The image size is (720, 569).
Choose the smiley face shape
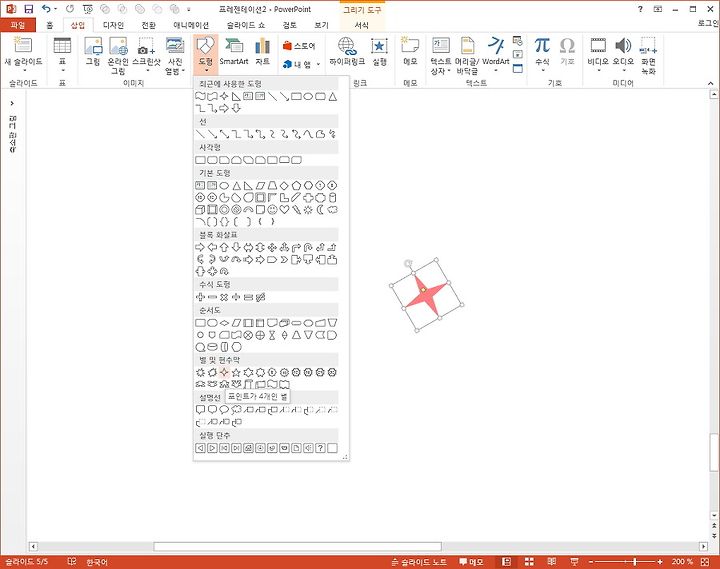pyautogui.click(x=272, y=209)
